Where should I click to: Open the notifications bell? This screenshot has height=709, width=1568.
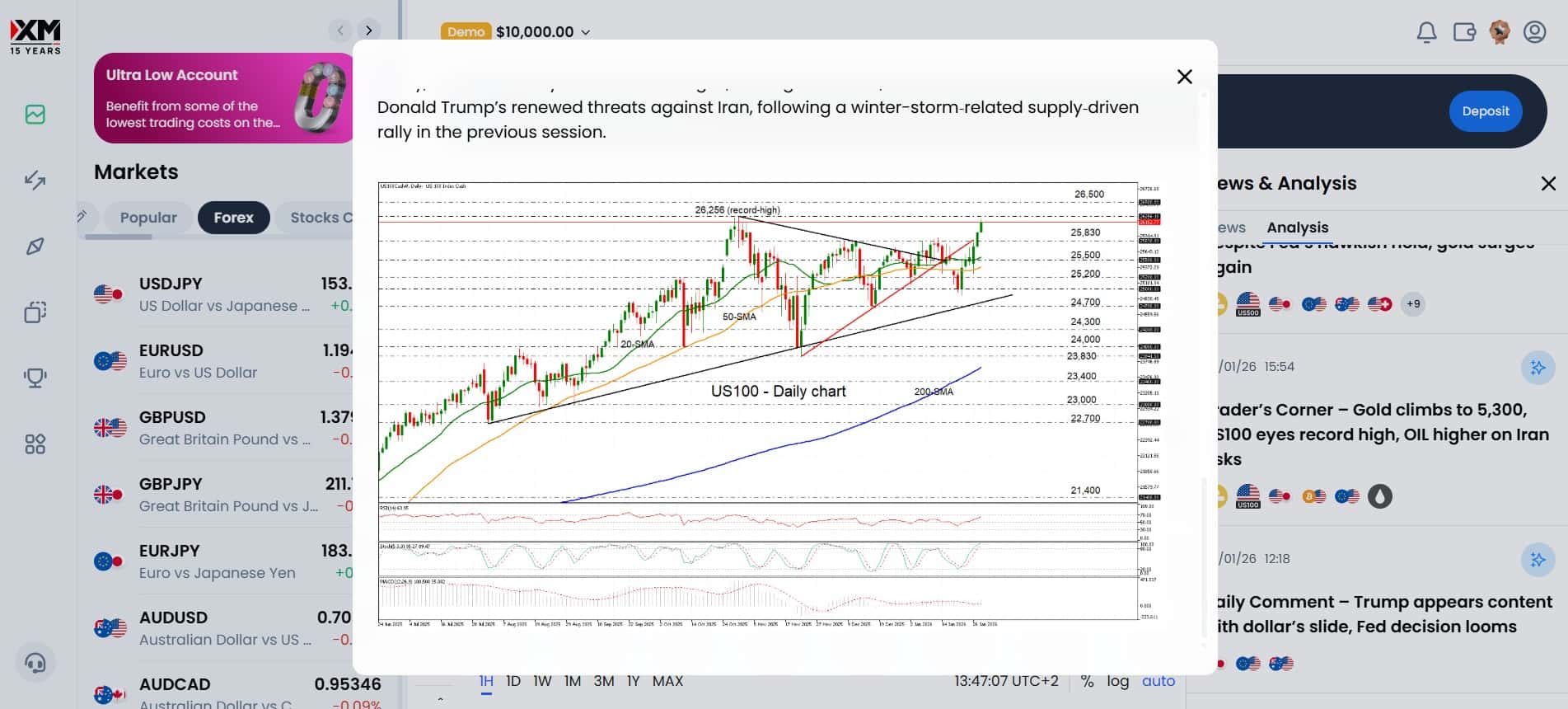[x=1426, y=32]
